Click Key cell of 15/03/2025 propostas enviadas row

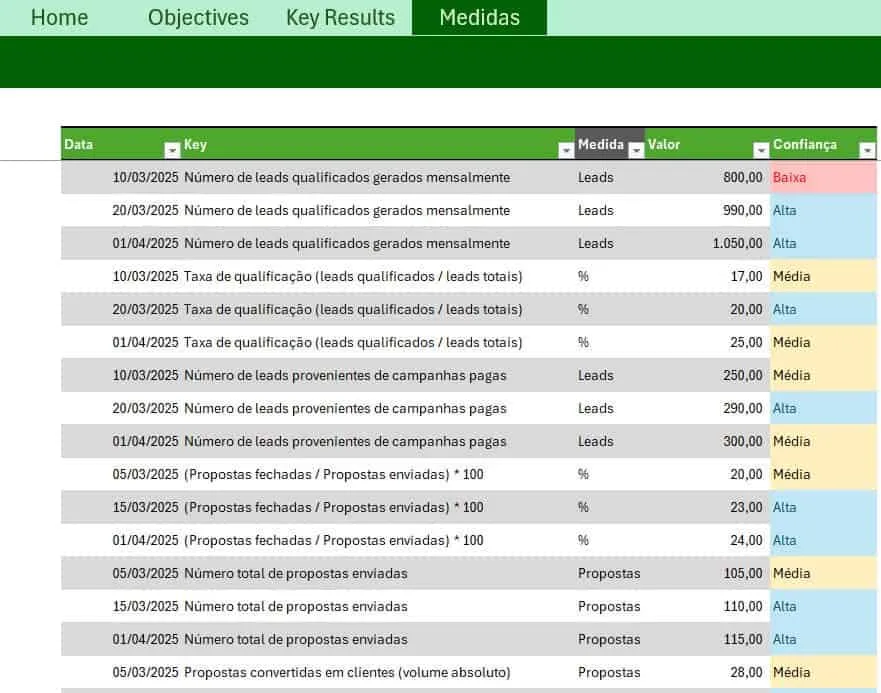[378, 606]
